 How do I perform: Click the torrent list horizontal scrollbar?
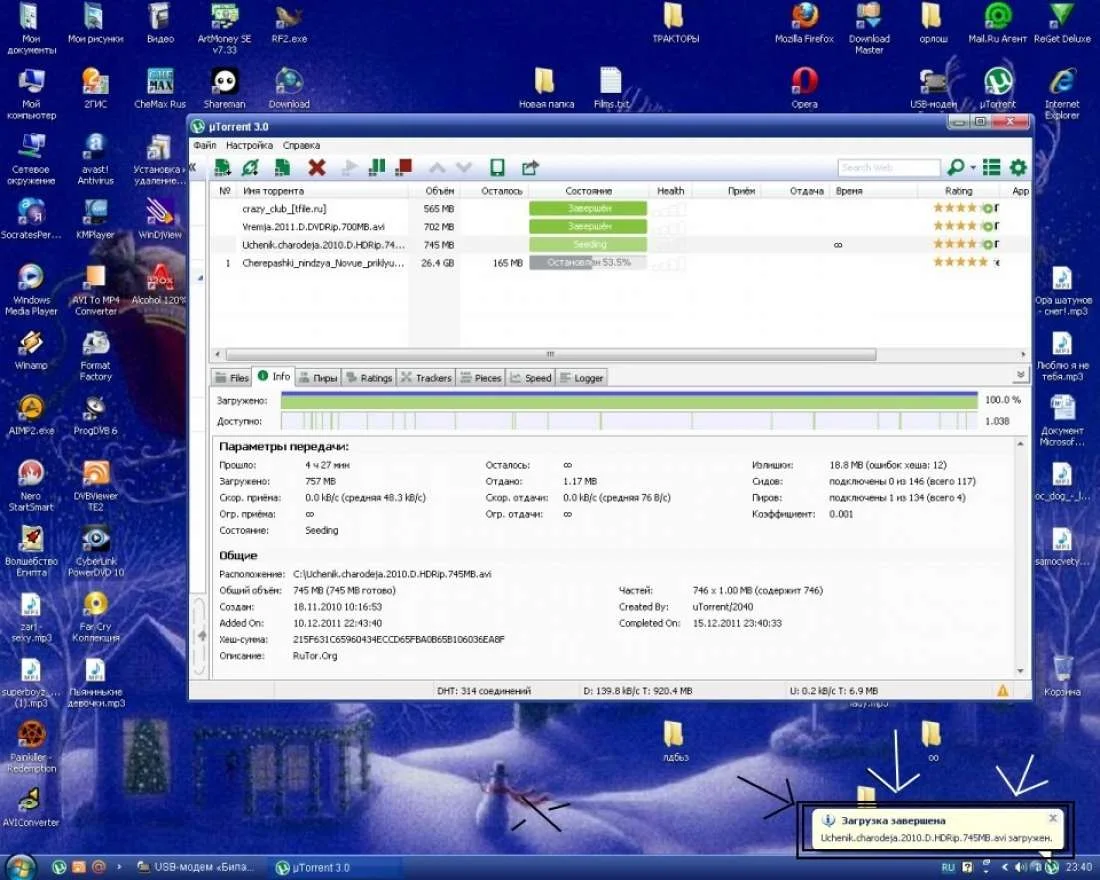550,354
